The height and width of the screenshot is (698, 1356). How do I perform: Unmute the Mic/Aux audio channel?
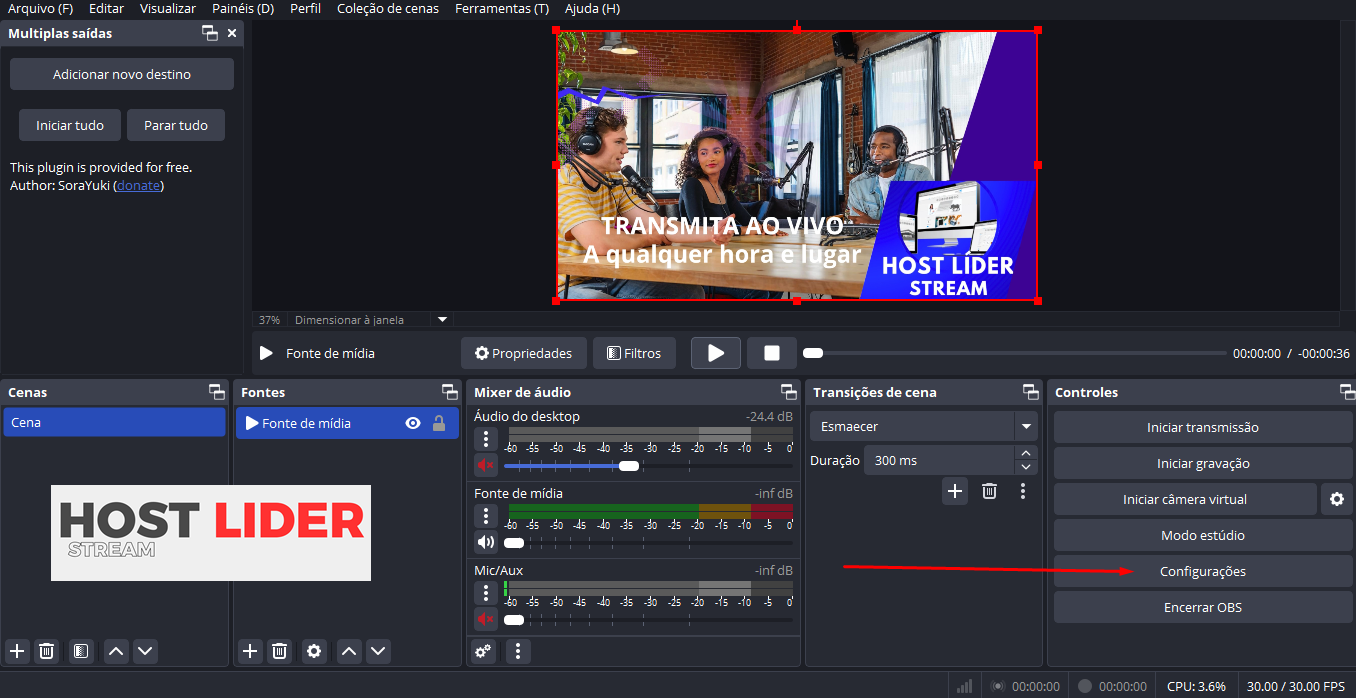(486, 619)
